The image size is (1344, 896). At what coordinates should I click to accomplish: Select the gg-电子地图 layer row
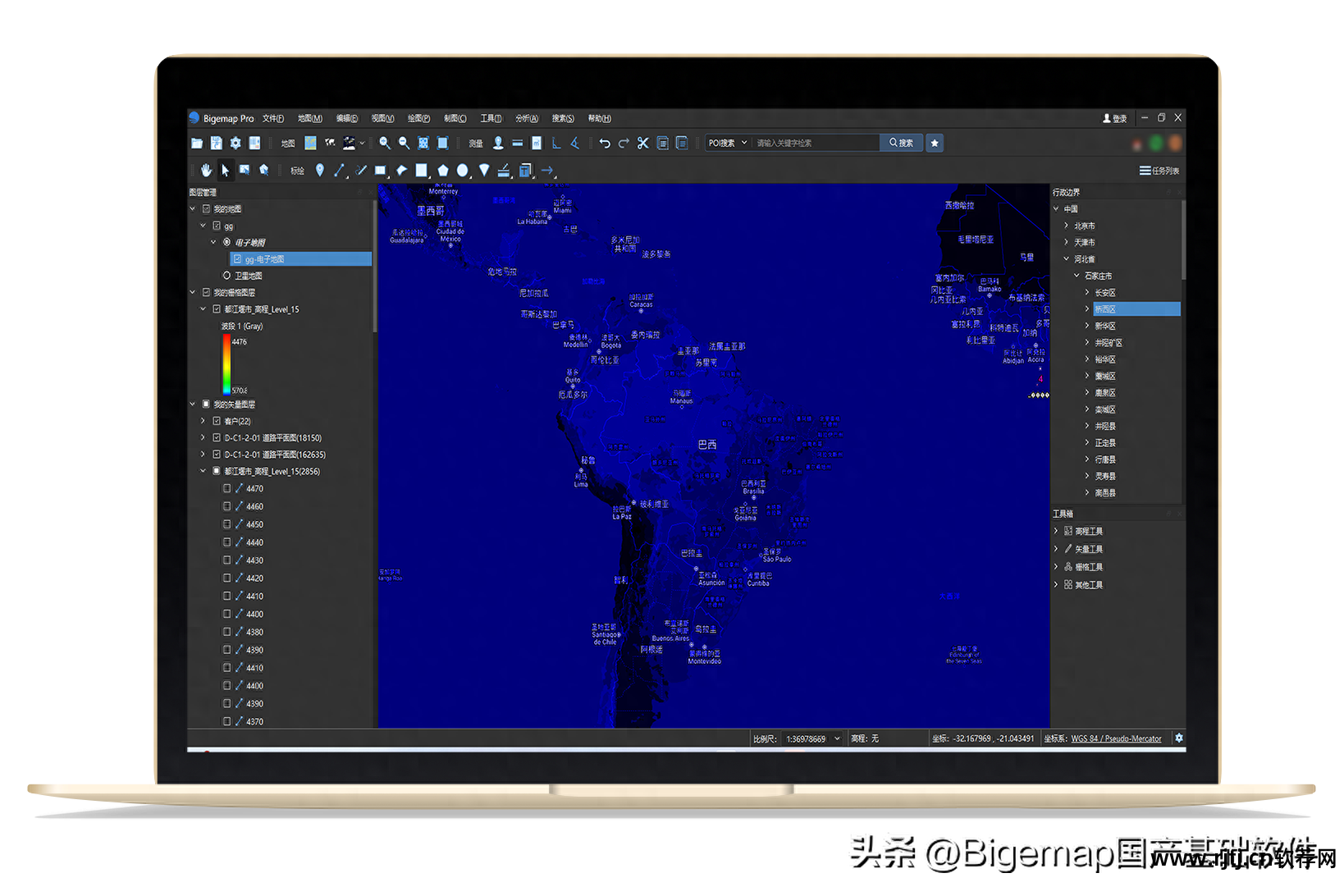300,258
